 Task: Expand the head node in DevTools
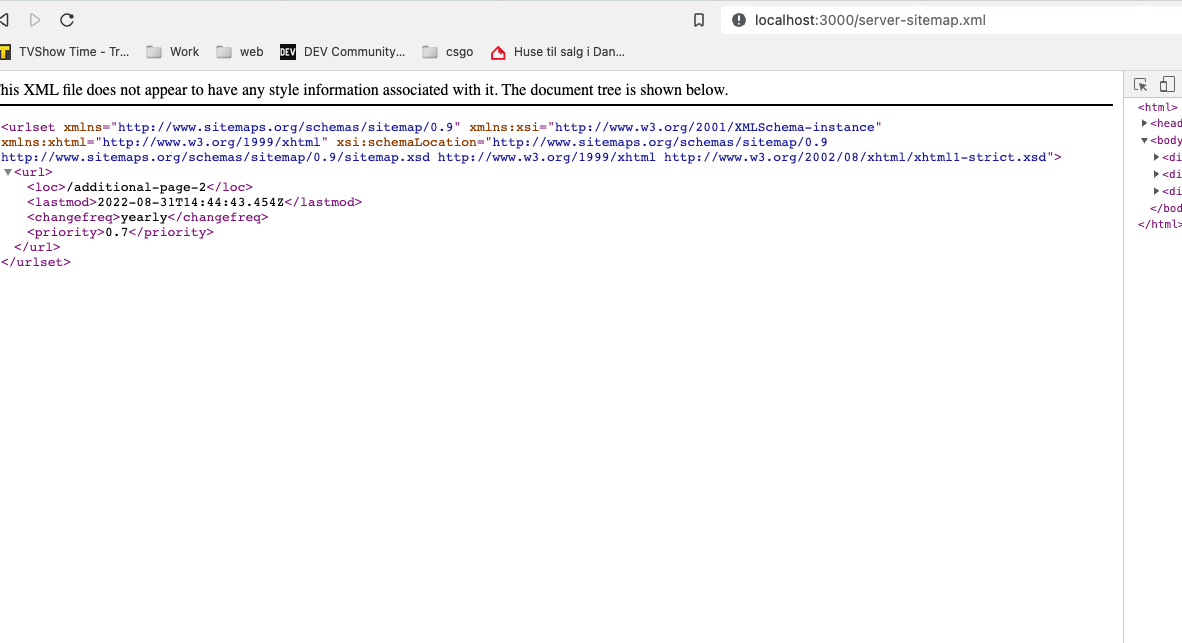click(x=1144, y=124)
